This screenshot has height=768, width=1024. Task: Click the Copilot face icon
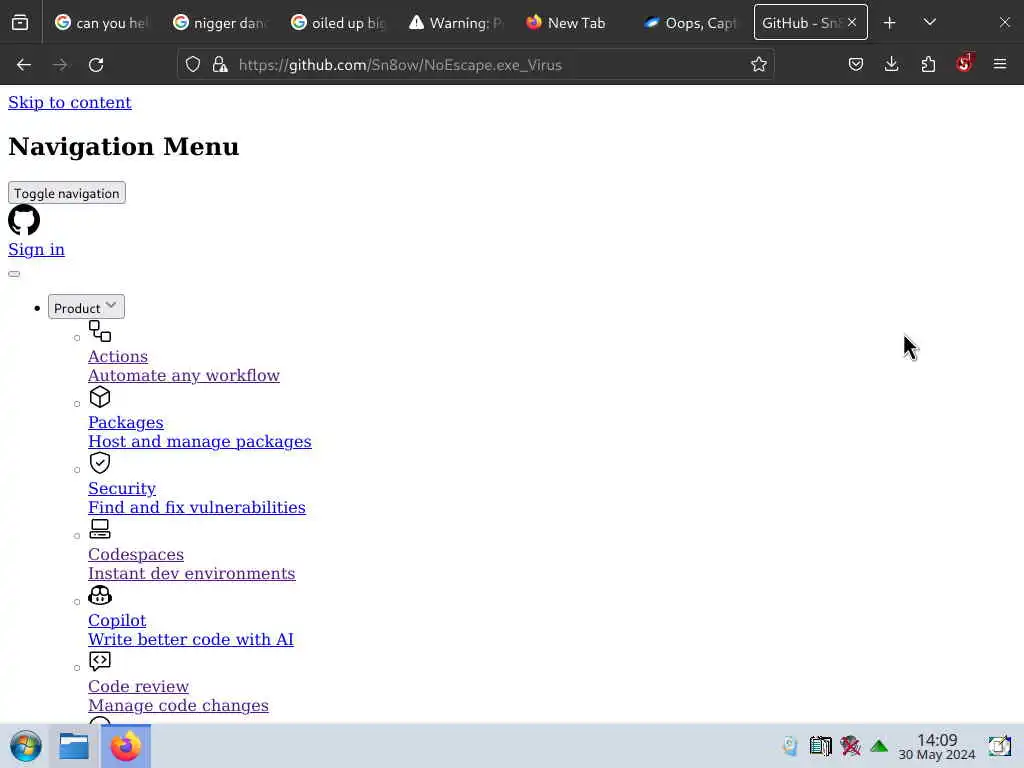(x=100, y=595)
